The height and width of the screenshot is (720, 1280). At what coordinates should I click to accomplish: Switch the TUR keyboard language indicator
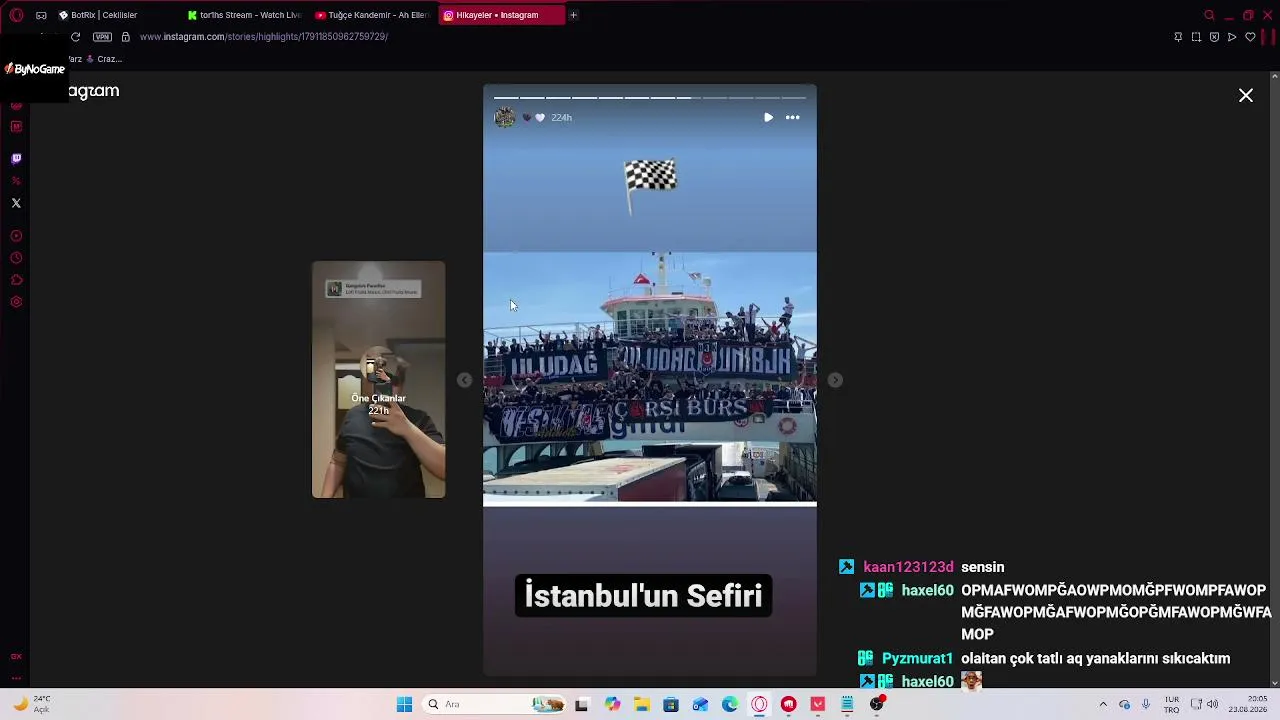click(1171, 704)
